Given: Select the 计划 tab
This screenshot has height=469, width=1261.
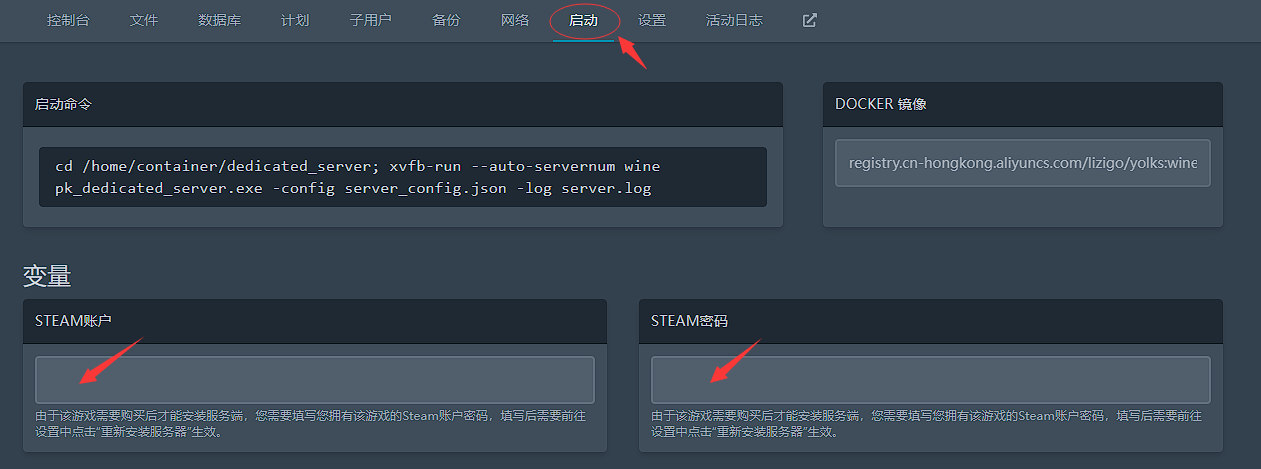Looking at the screenshot, I should click(x=295, y=20).
